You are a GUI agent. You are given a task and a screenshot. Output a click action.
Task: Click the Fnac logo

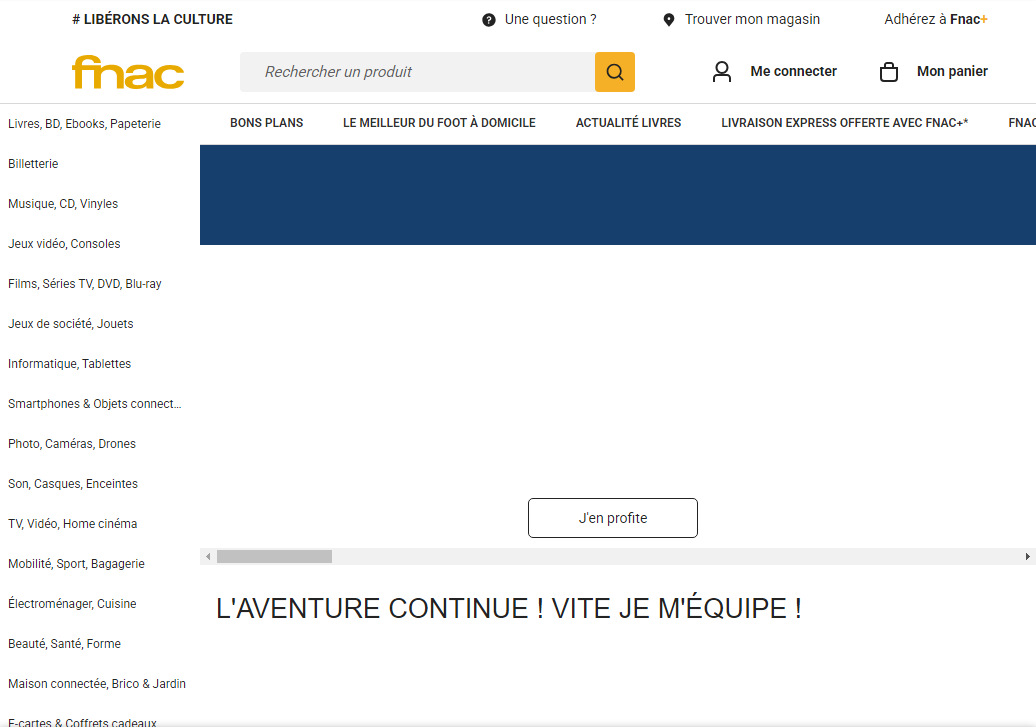(128, 72)
